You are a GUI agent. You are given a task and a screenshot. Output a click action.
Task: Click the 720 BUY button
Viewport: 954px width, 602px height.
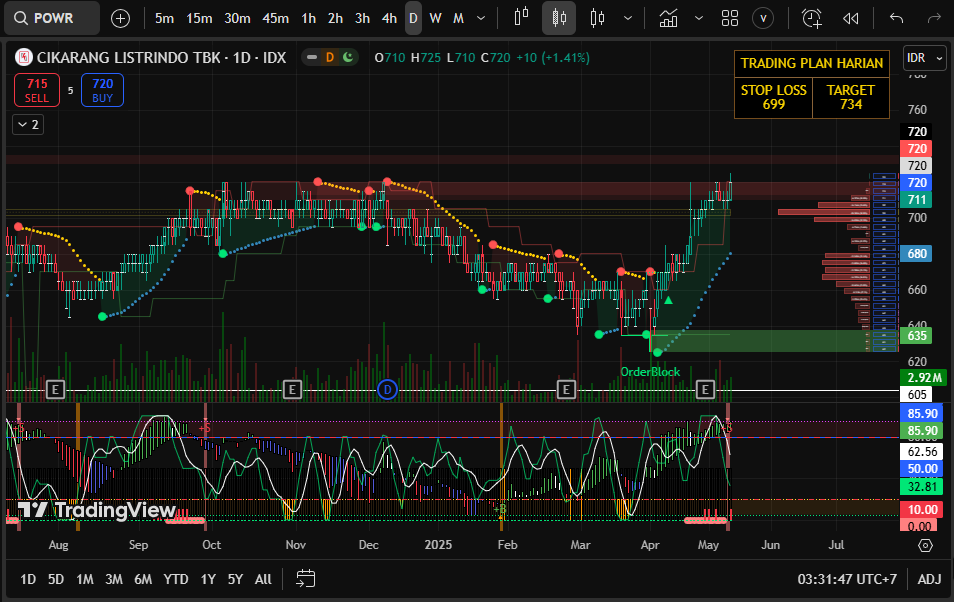point(102,91)
